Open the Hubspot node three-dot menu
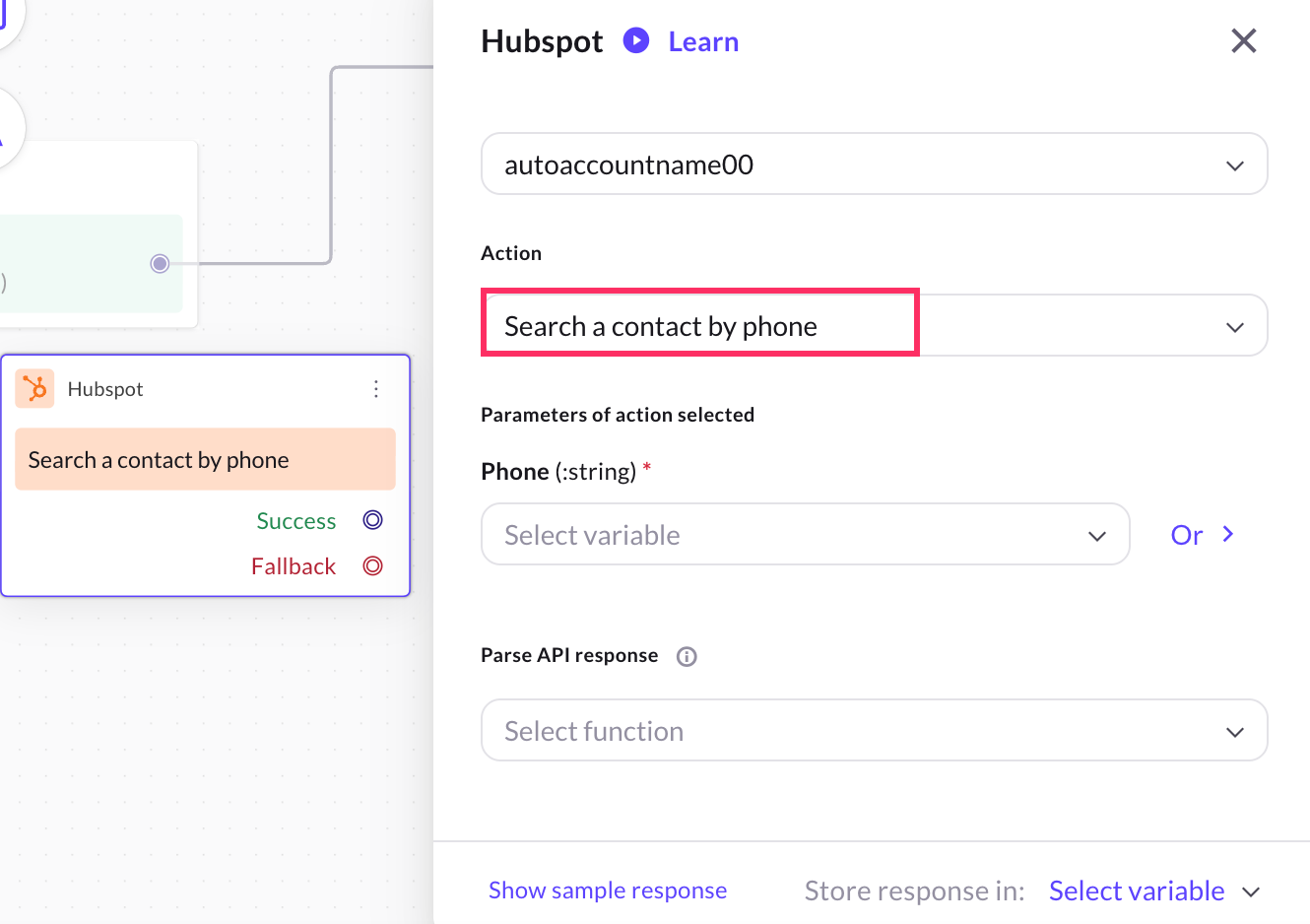 (376, 389)
